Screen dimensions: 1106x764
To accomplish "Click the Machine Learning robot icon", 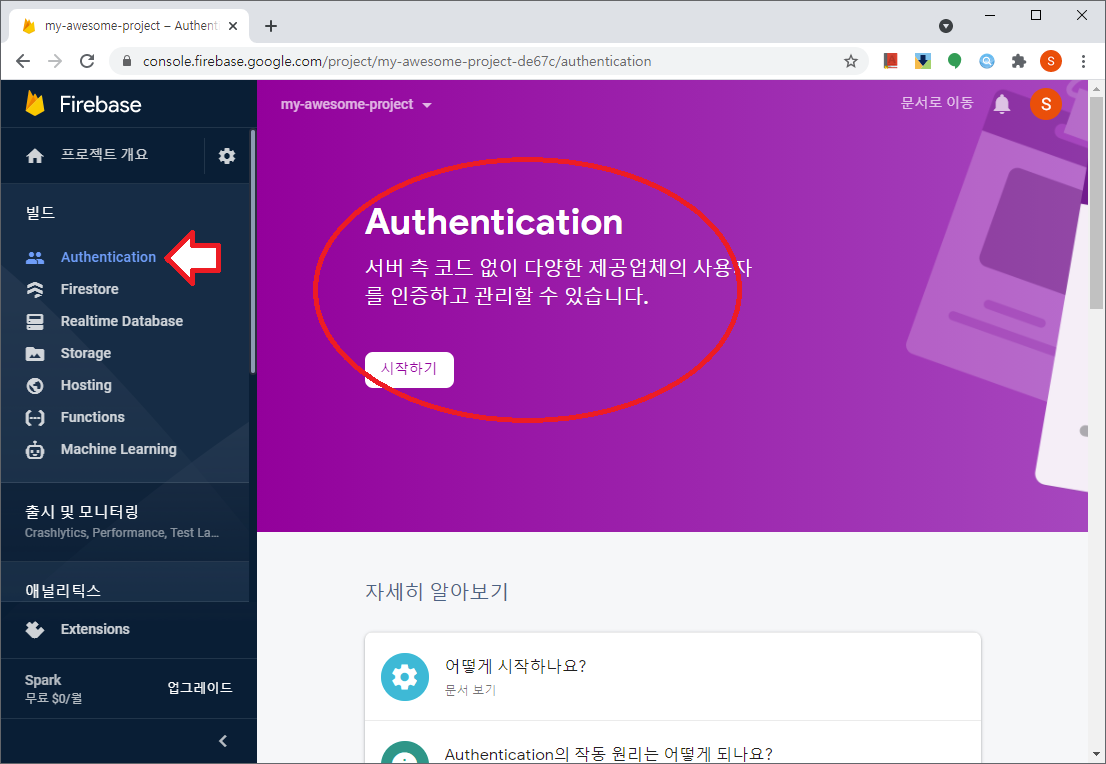I will click(35, 449).
